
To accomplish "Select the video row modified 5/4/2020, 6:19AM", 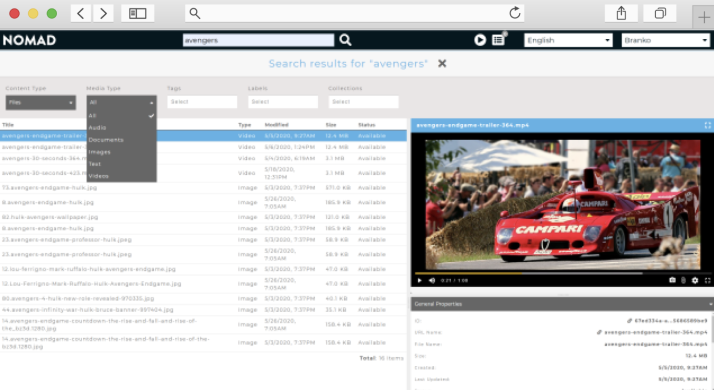I will click(203, 159).
